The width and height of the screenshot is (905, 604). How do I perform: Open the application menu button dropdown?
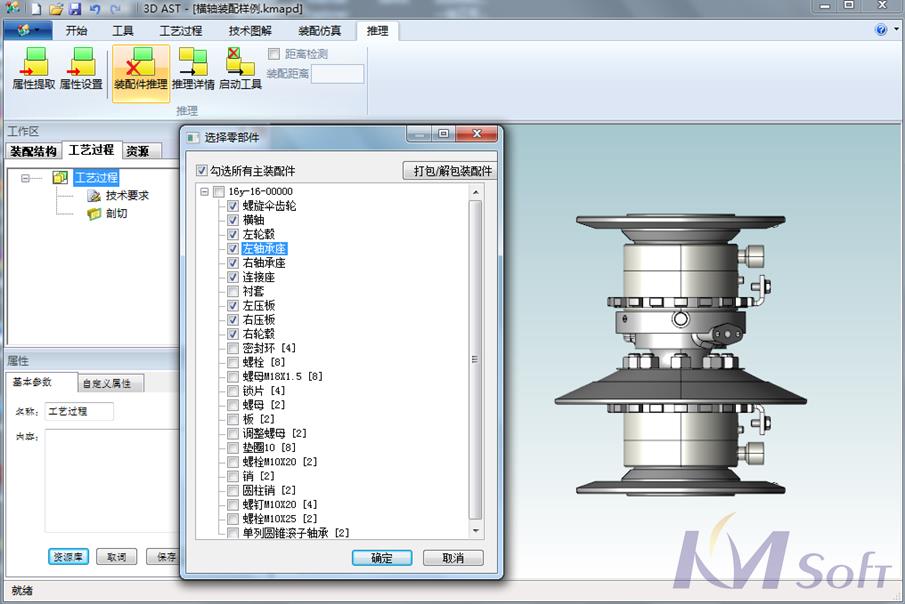(x=28, y=31)
